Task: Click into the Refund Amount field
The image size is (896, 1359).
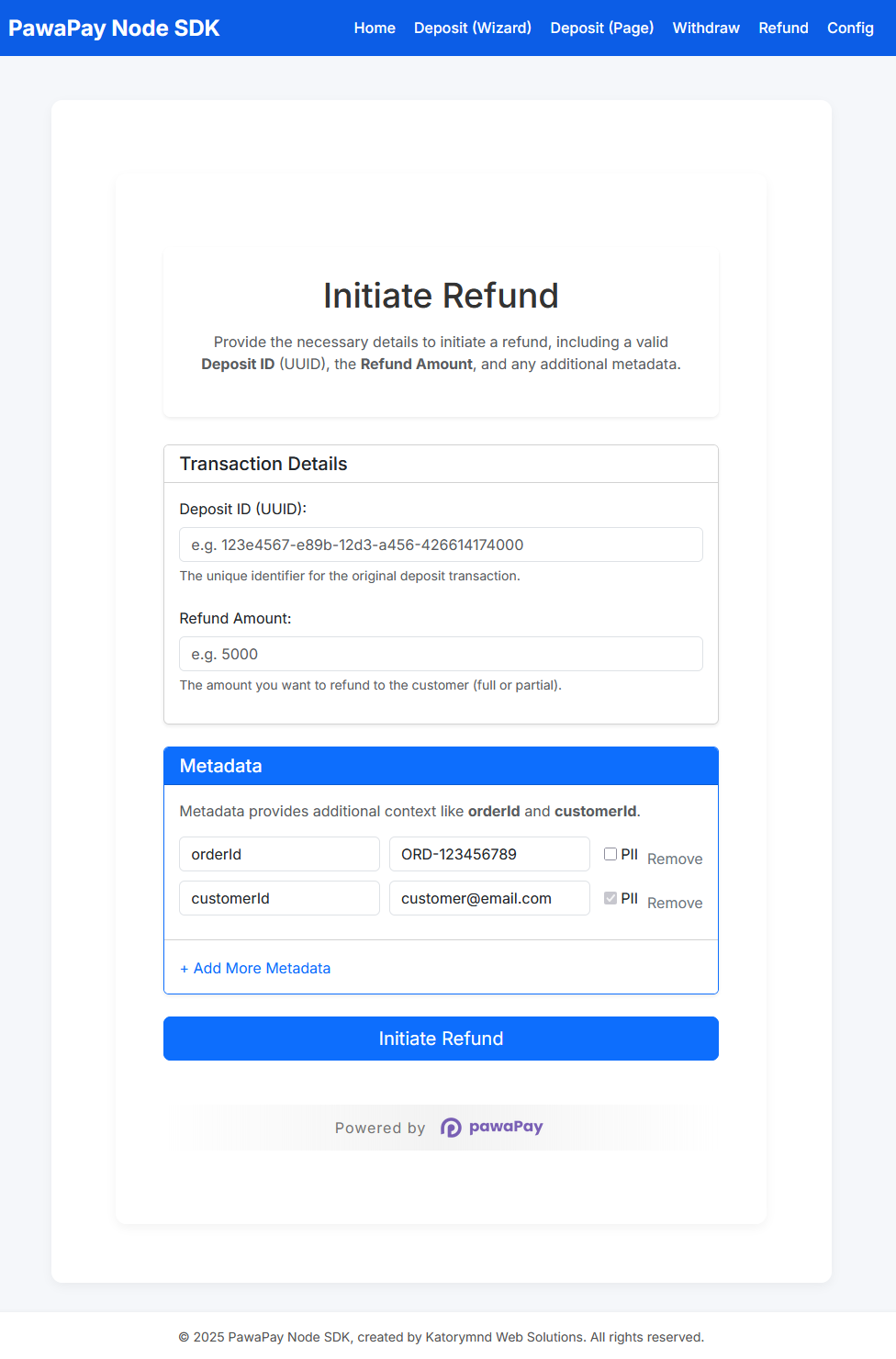Action: (x=441, y=654)
